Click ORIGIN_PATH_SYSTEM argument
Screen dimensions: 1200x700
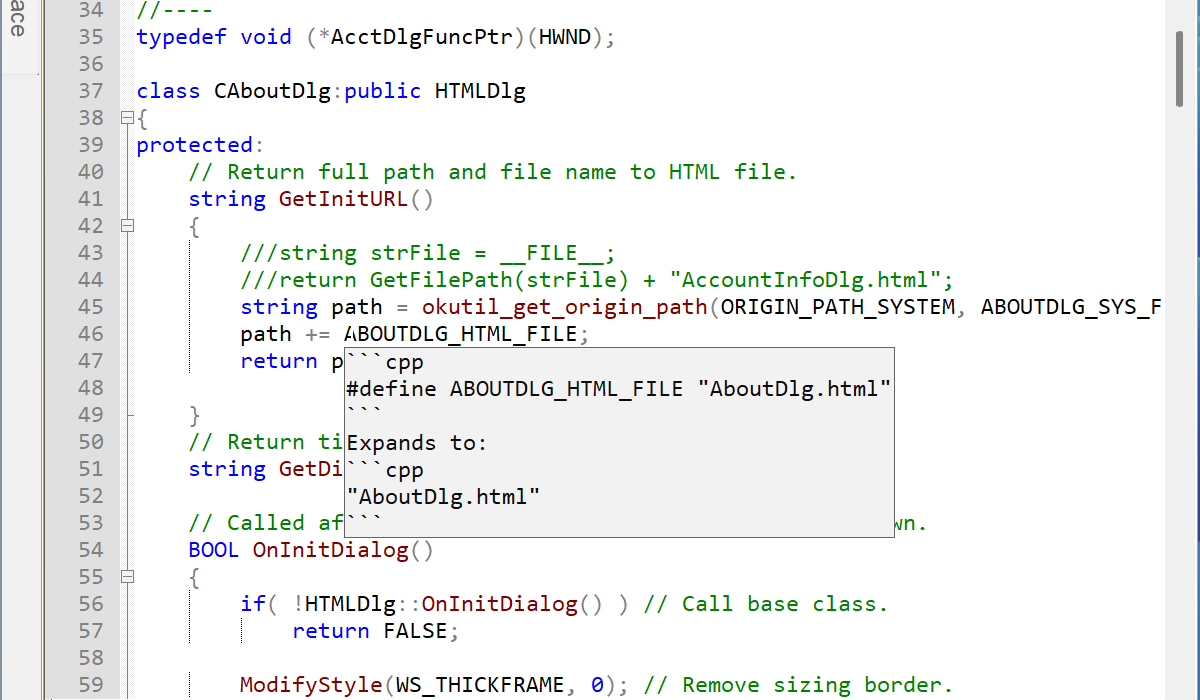pyautogui.click(x=837, y=307)
